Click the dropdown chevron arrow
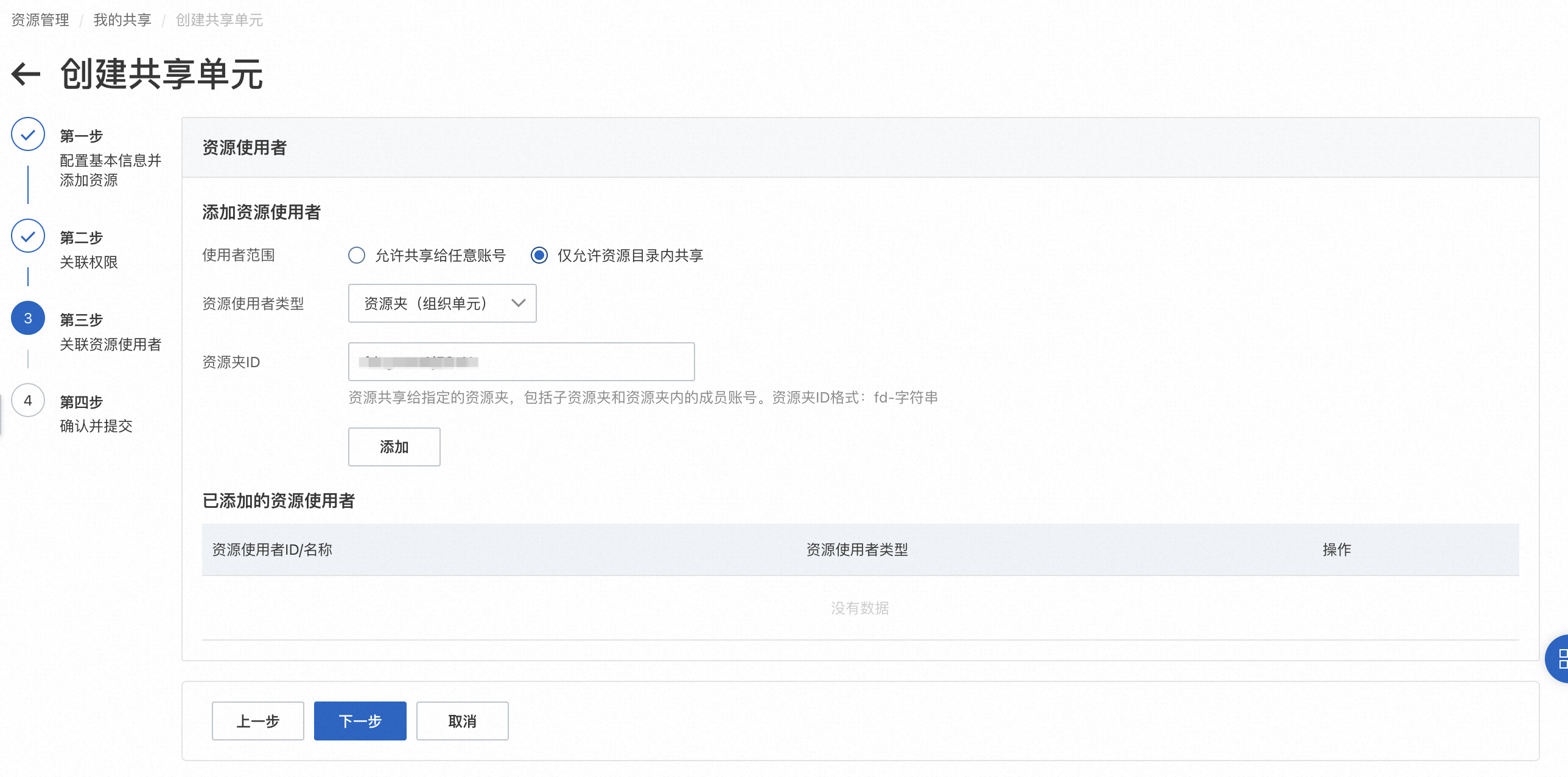The image size is (1568, 777). coord(518,303)
